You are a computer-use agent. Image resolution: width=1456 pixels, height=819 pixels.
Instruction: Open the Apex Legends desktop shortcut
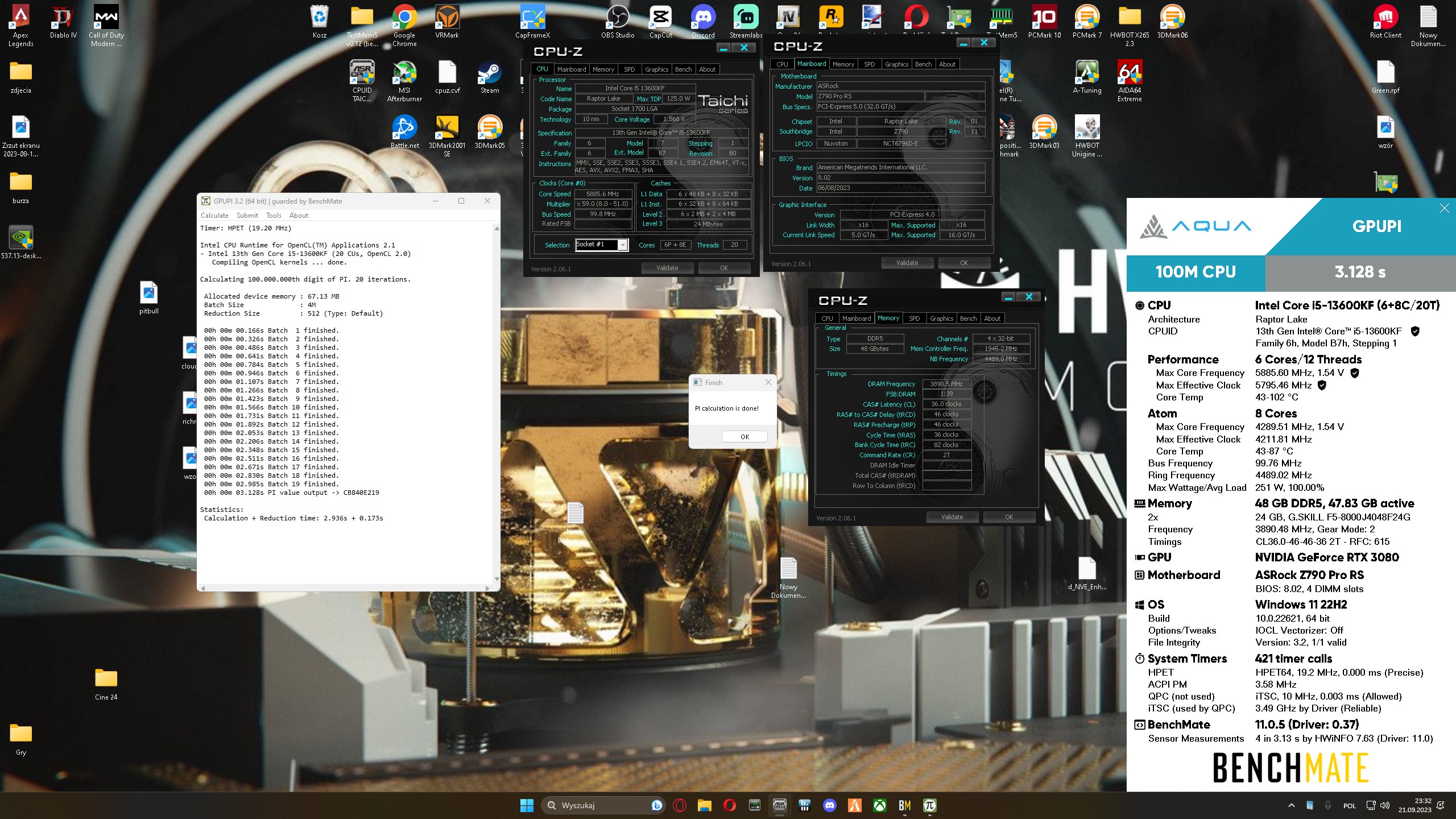click(20, 26)
